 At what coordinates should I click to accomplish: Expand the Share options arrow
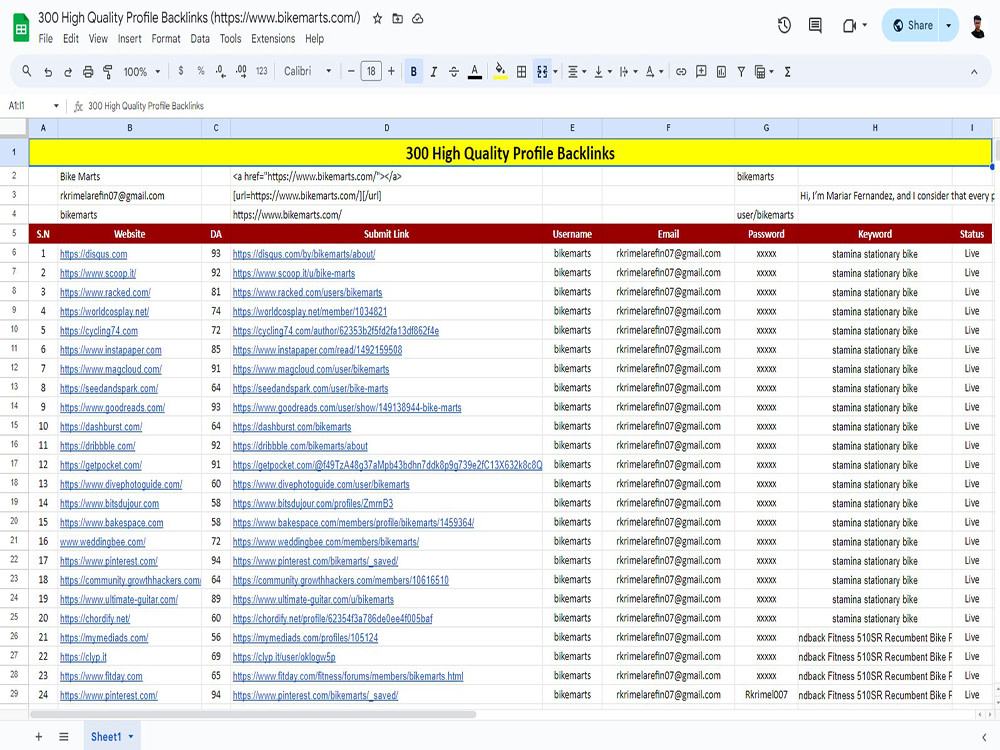pos(948,26)
